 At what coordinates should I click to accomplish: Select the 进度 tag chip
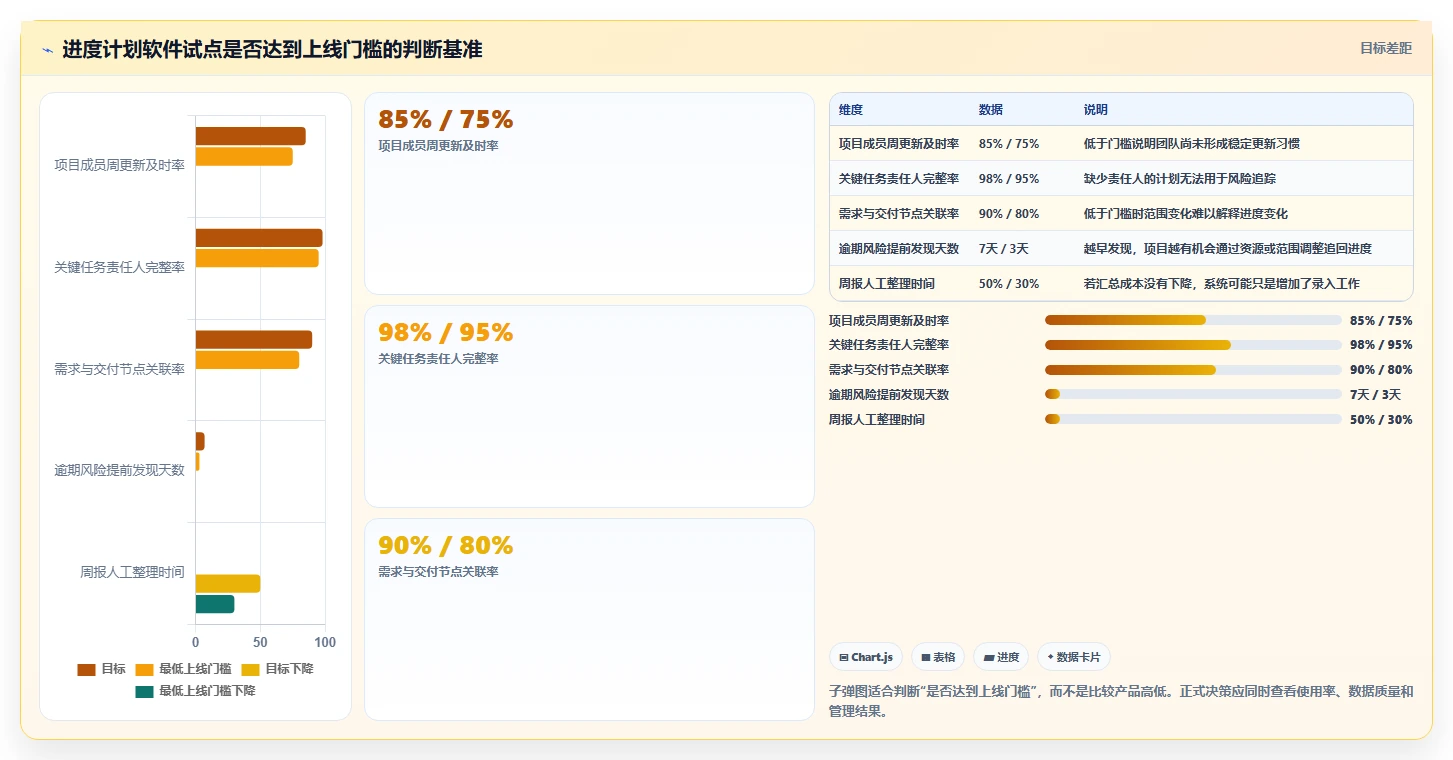tap(1001, 657)
